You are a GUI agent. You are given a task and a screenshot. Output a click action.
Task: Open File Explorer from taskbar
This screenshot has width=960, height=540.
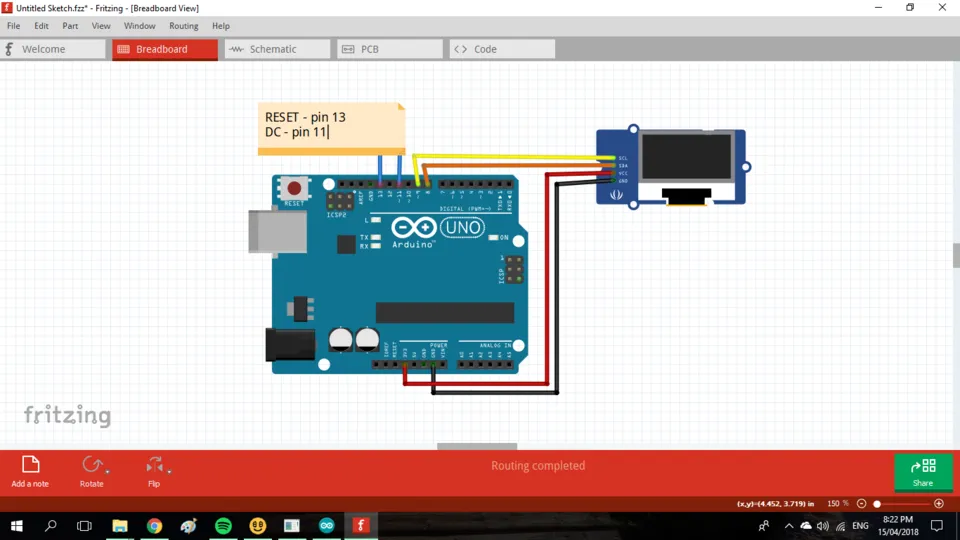click(120, 526)
